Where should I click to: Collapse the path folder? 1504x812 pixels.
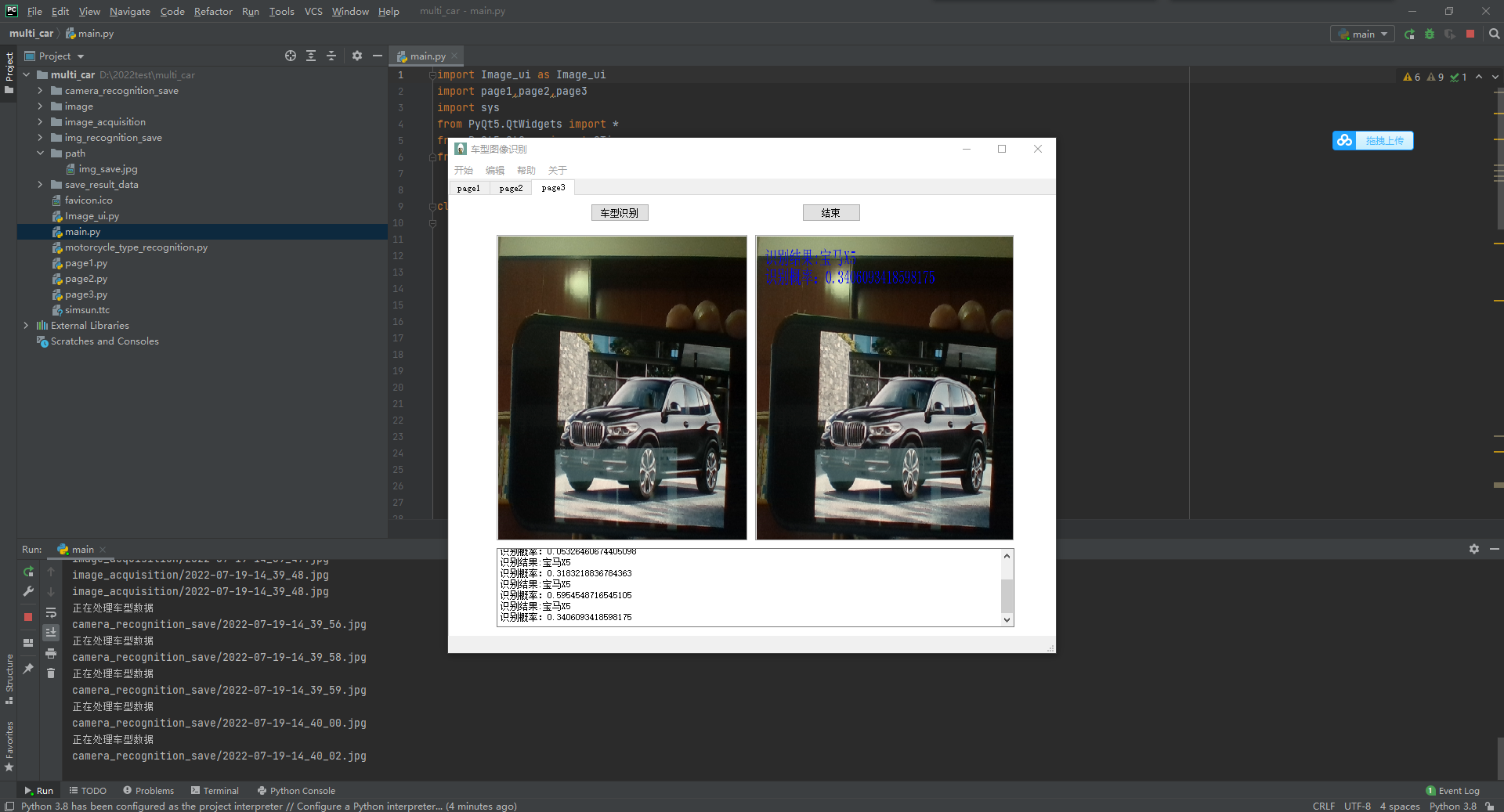[x=40, y=153]
